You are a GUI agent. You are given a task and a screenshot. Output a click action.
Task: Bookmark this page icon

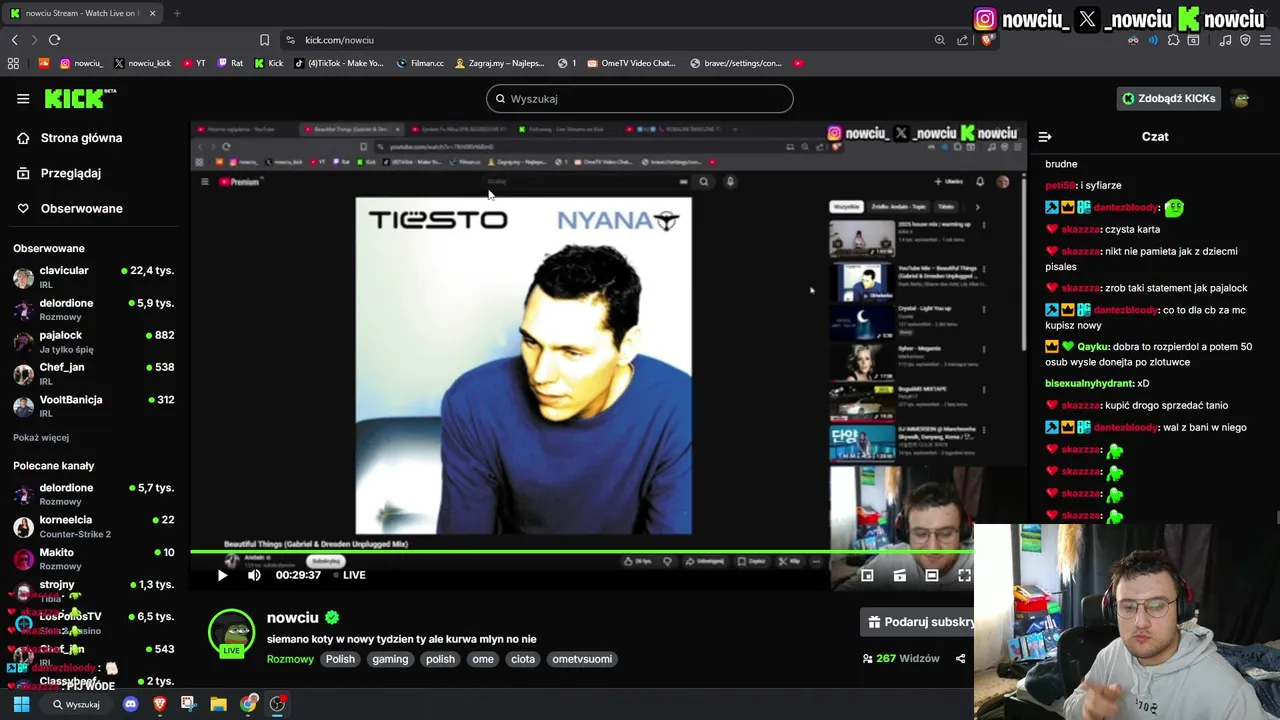click(x=264, y=40)
